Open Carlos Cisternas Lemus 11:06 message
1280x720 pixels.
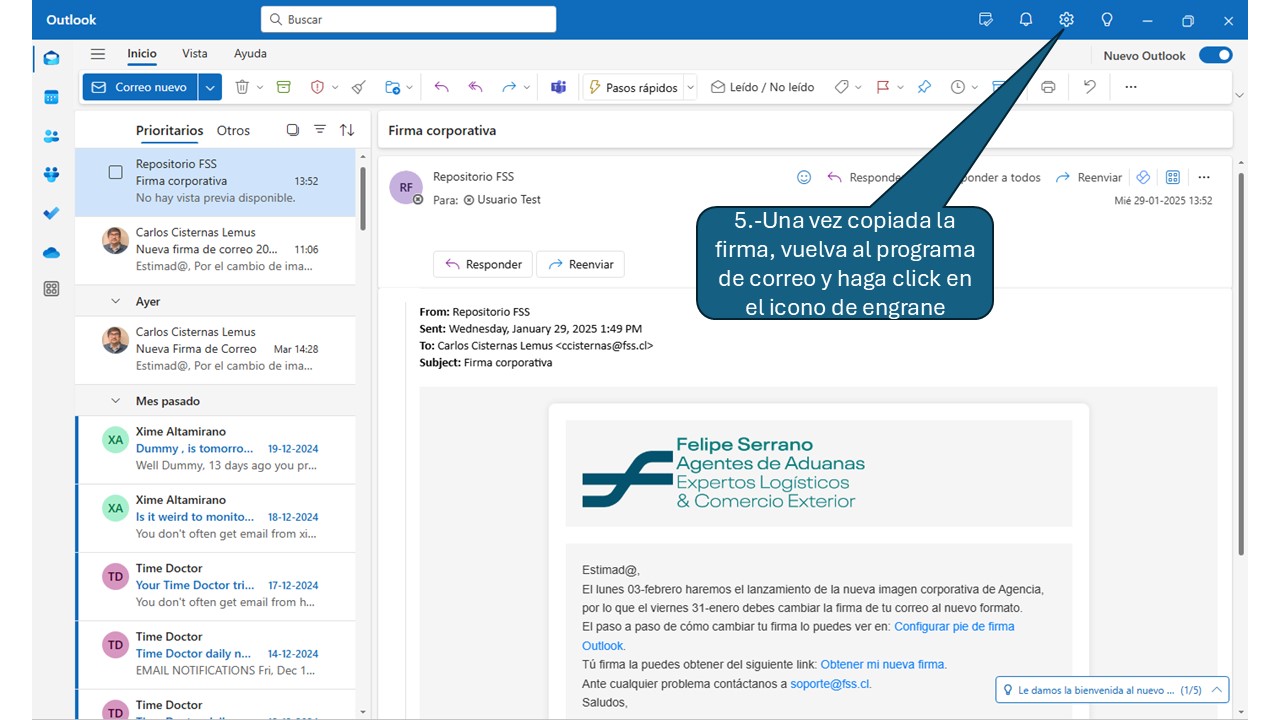(x=215, y=250)
